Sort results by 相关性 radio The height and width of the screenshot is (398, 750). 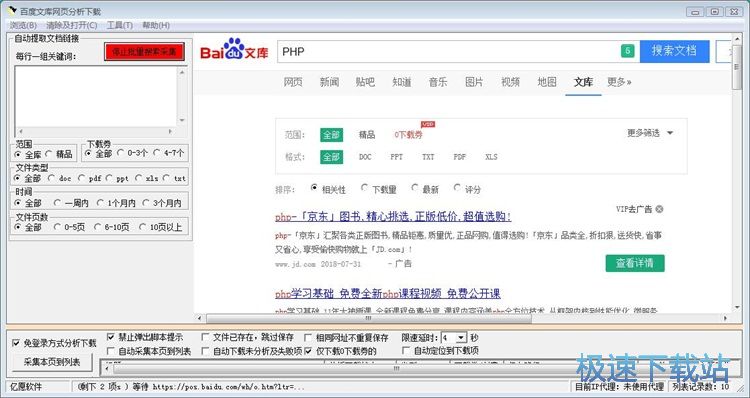[314, 188]
